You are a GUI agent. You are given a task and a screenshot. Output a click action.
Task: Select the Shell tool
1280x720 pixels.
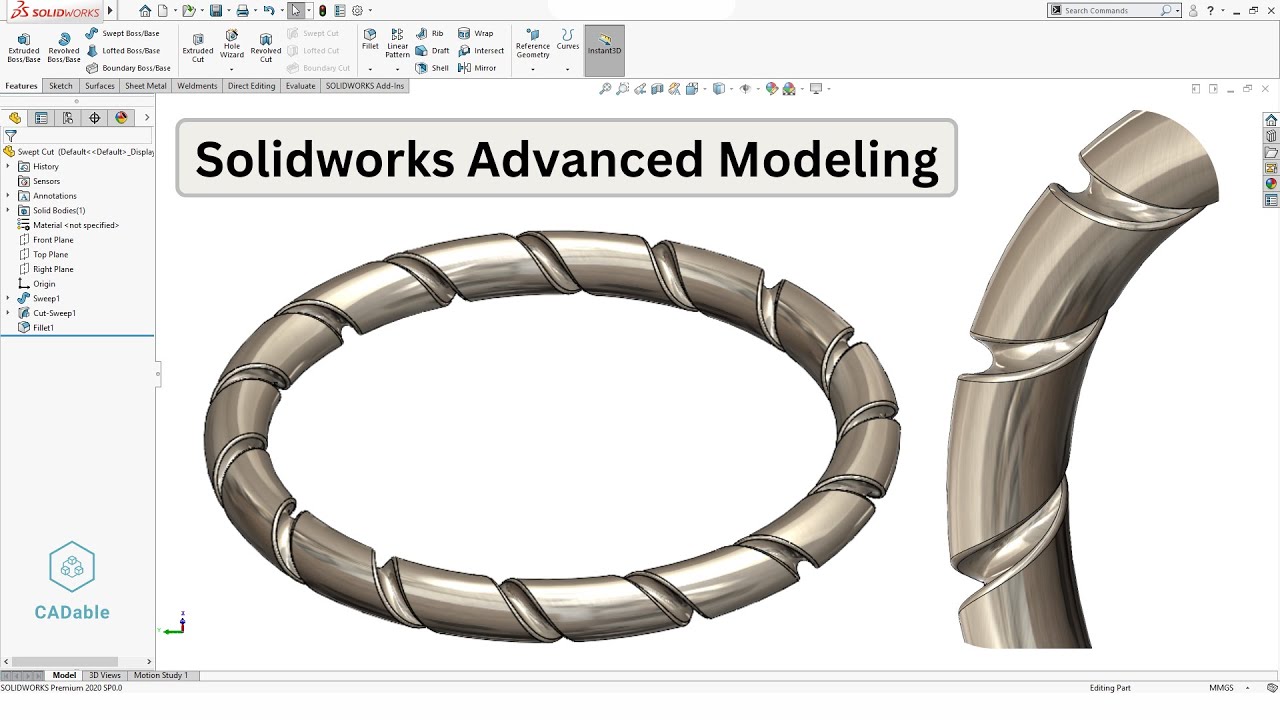[x=432, y=68]
